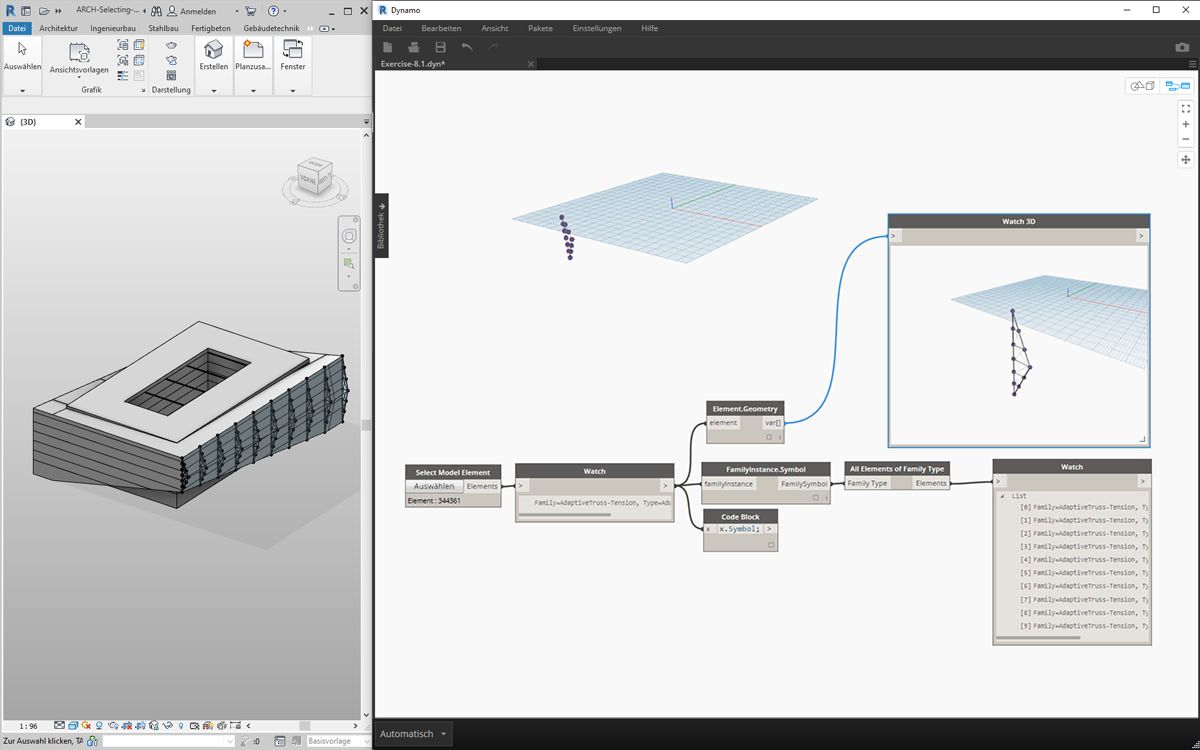Click Dynamo open file toolbar icon
The width and height of the screenshot is (1200, 750).
414,47
